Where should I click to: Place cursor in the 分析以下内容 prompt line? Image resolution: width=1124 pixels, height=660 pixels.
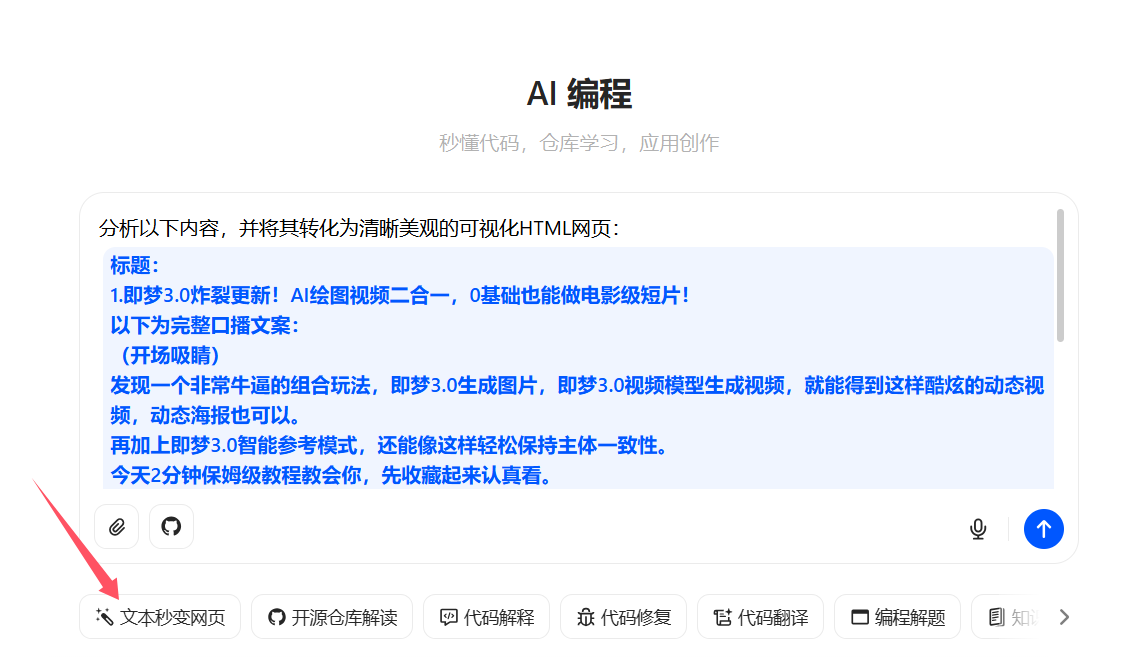(x=360, y=228)
